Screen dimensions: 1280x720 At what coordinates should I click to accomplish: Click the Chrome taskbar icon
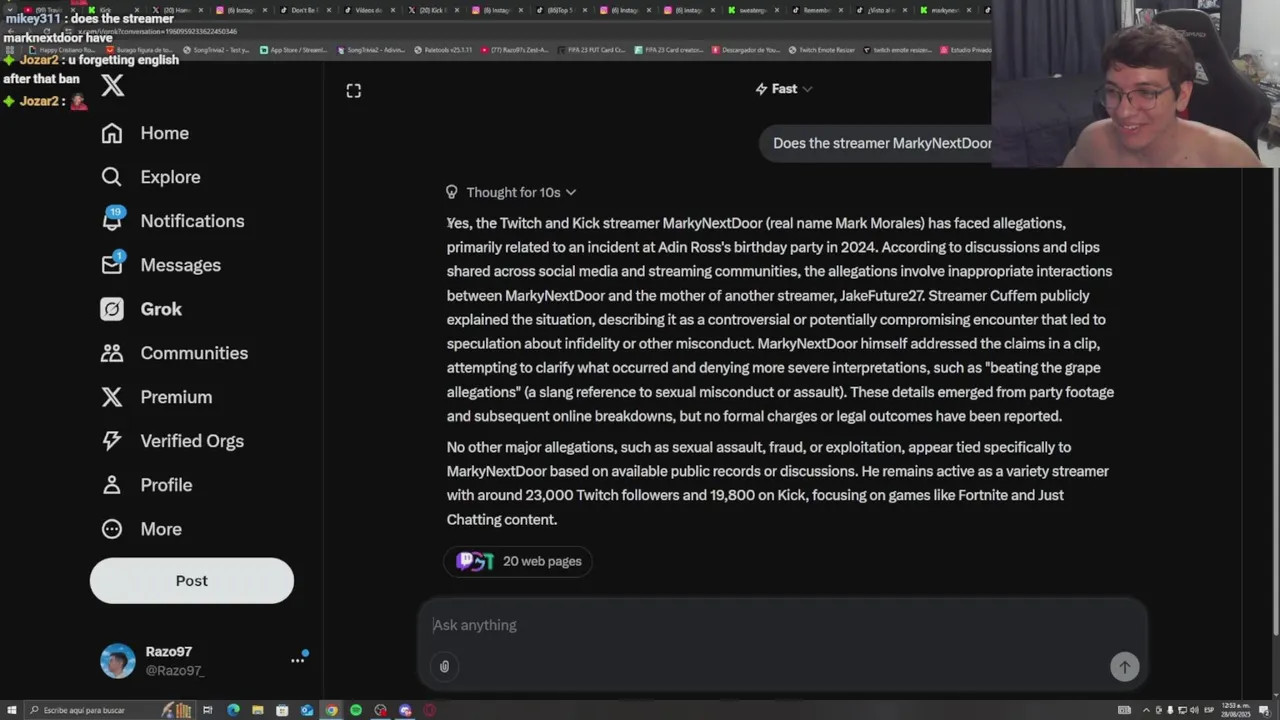[x=331, y=710]
